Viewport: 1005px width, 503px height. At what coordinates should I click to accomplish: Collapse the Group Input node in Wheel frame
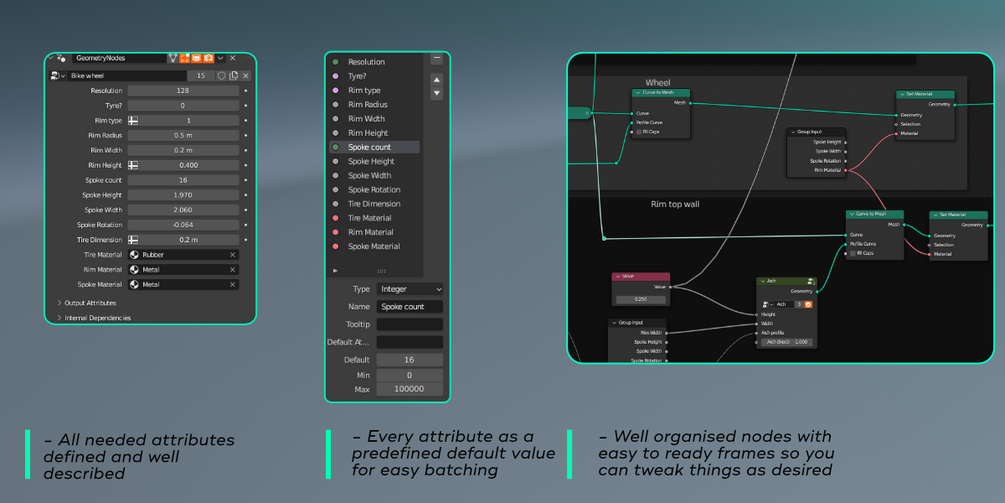click(793, 132)
